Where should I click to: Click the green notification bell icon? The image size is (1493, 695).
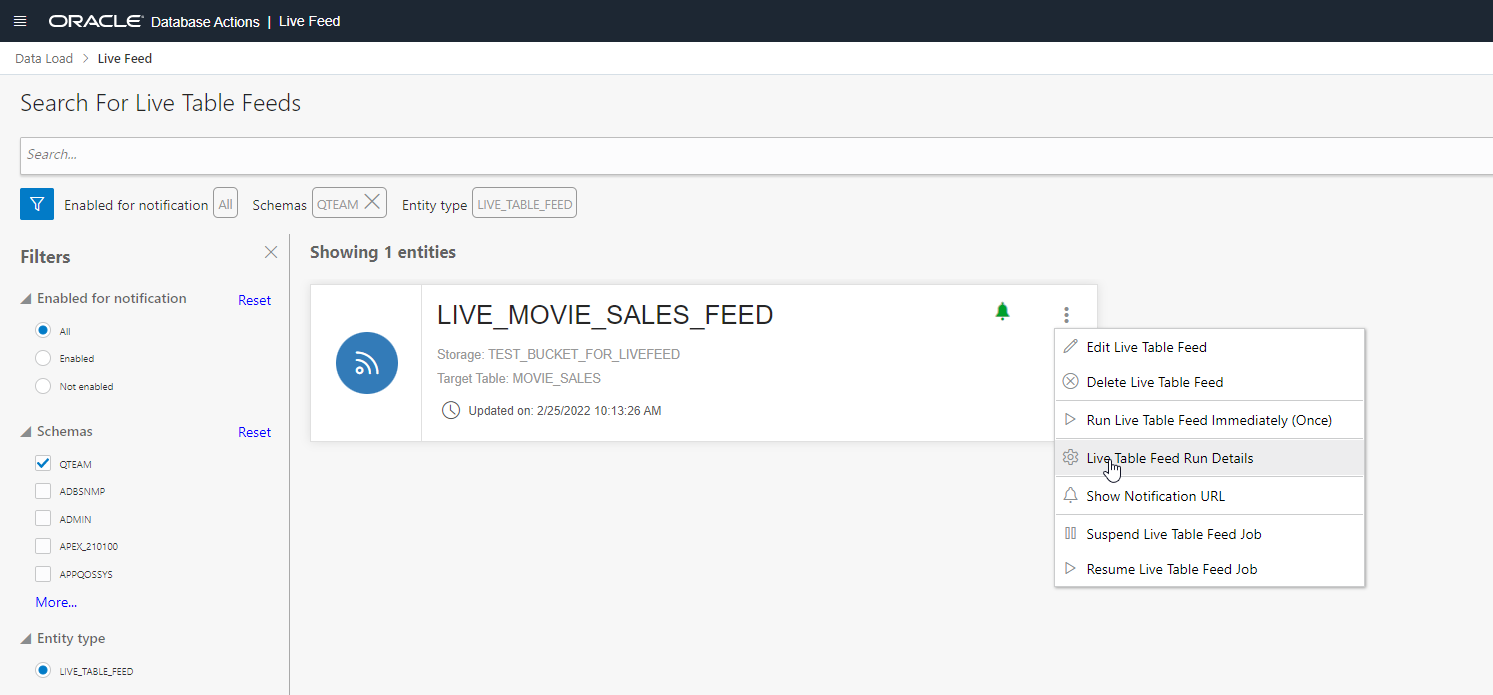[x=1002, y=311]
